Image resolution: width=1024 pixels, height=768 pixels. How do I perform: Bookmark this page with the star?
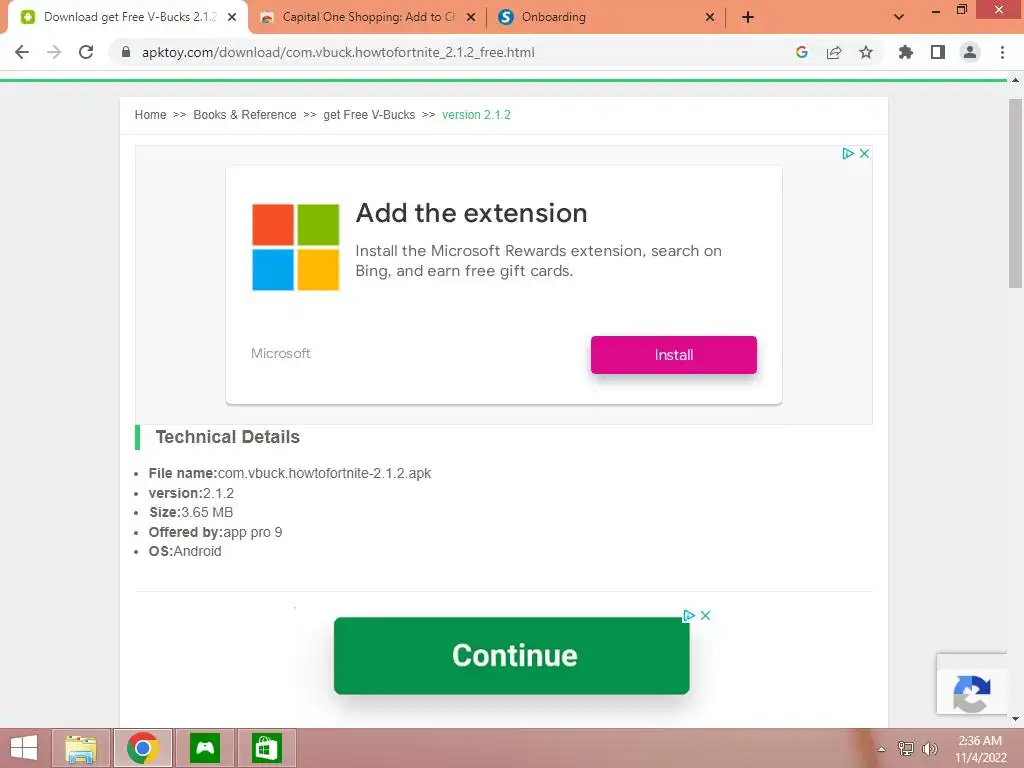(866, 52)
